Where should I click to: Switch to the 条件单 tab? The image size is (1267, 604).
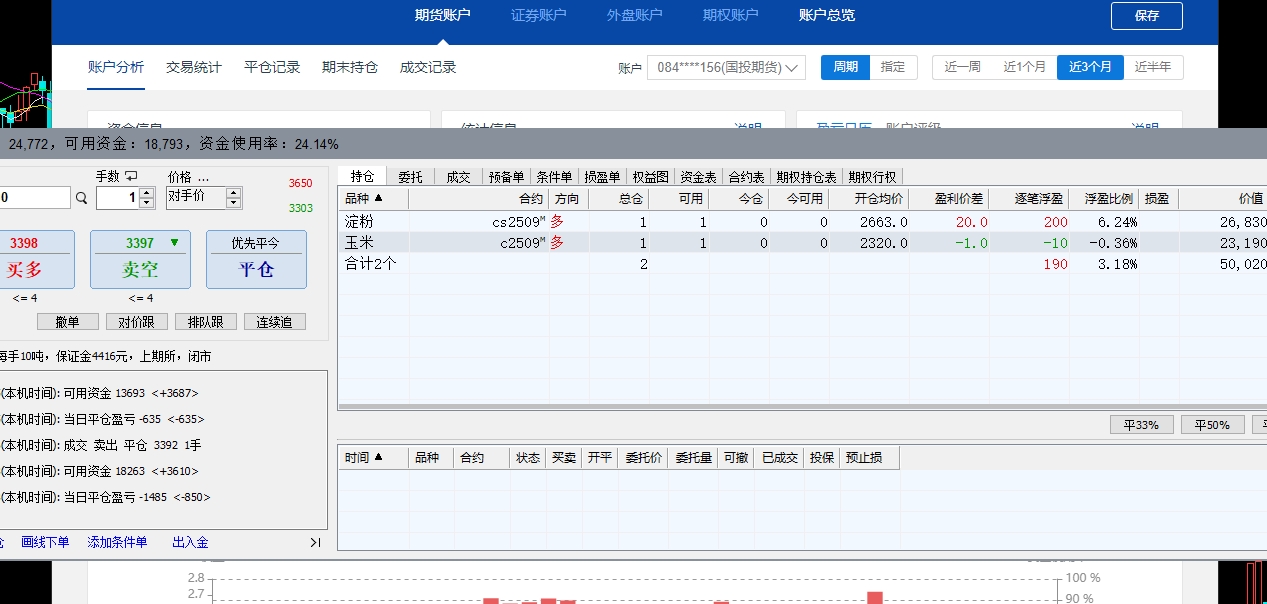(554, 177)
